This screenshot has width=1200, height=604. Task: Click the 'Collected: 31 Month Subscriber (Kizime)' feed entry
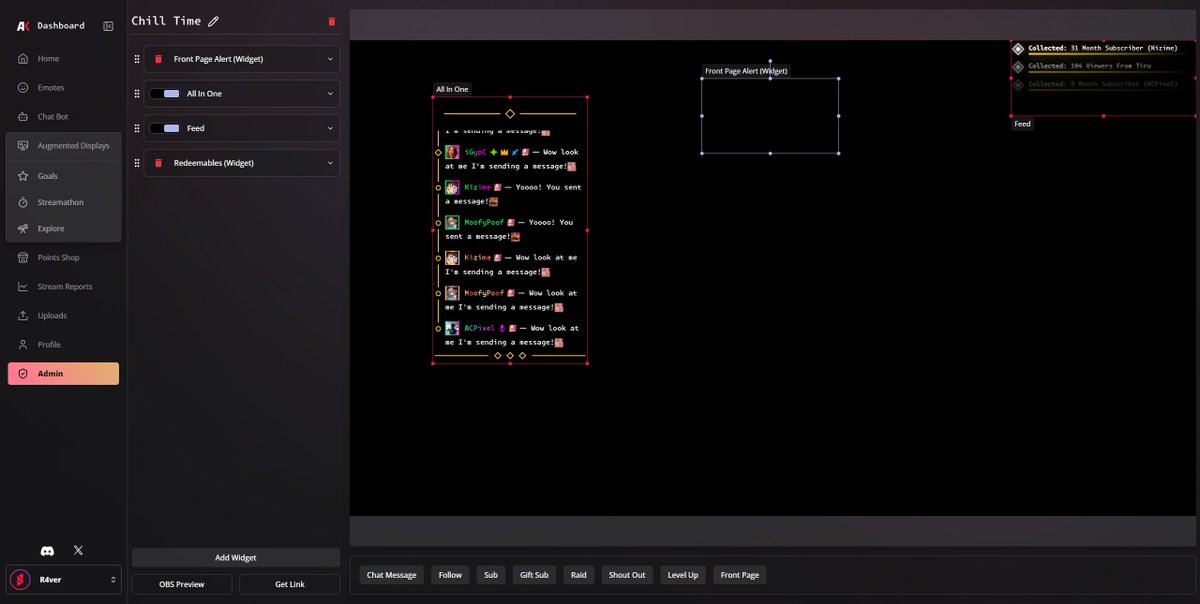[1103, 48]
